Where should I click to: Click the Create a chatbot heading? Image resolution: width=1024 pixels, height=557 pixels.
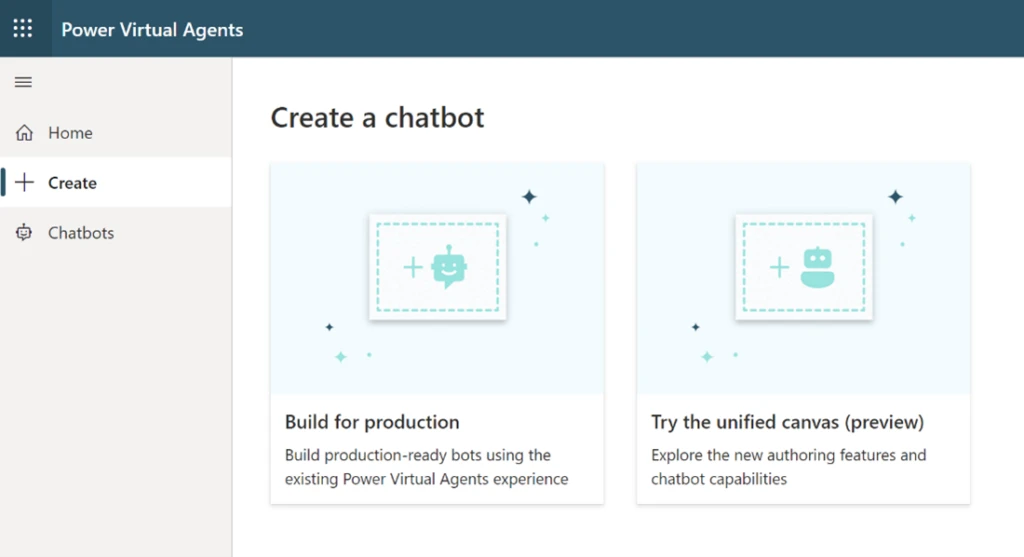377,117
